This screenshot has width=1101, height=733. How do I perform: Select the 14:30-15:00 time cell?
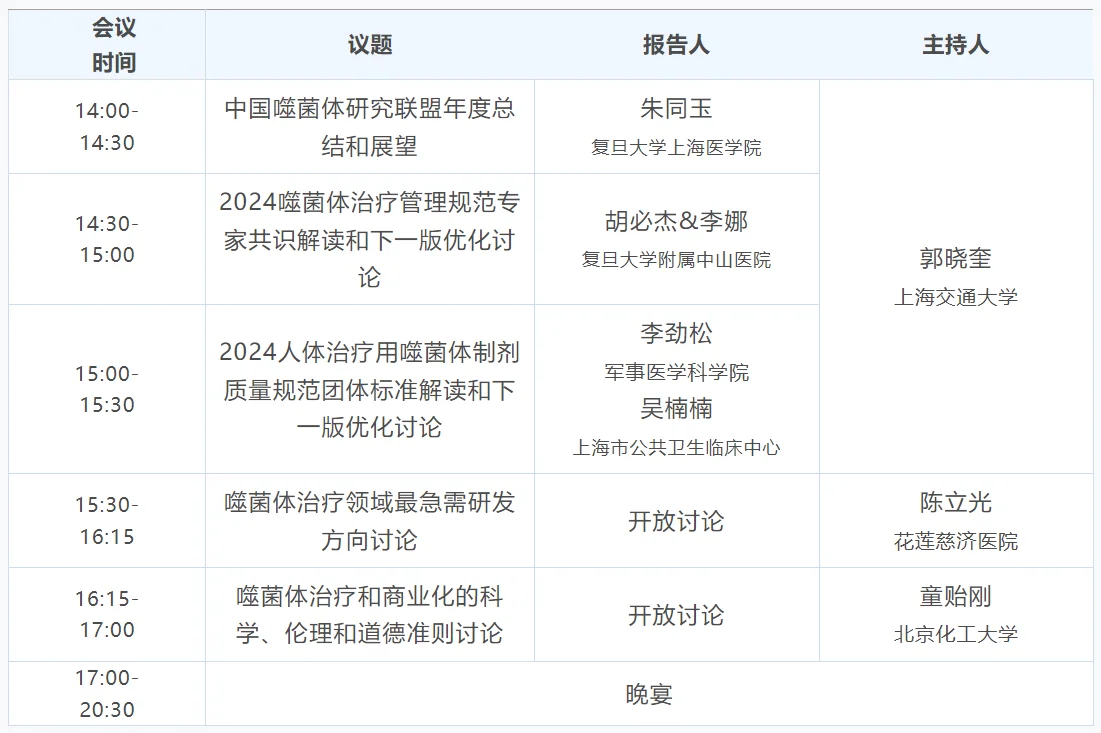[x=107, y=239]
